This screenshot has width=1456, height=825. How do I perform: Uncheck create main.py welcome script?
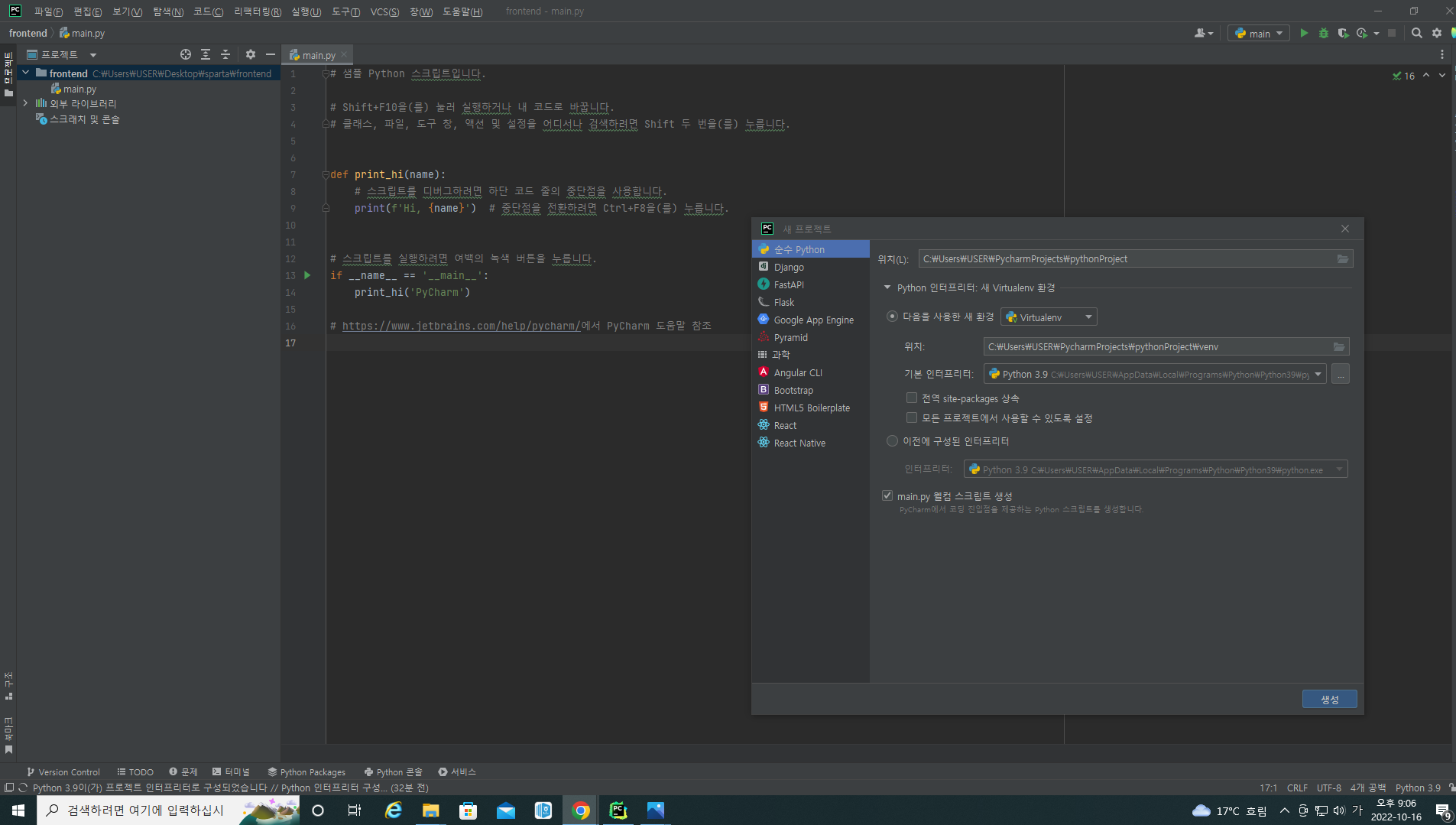coord(887,496)
